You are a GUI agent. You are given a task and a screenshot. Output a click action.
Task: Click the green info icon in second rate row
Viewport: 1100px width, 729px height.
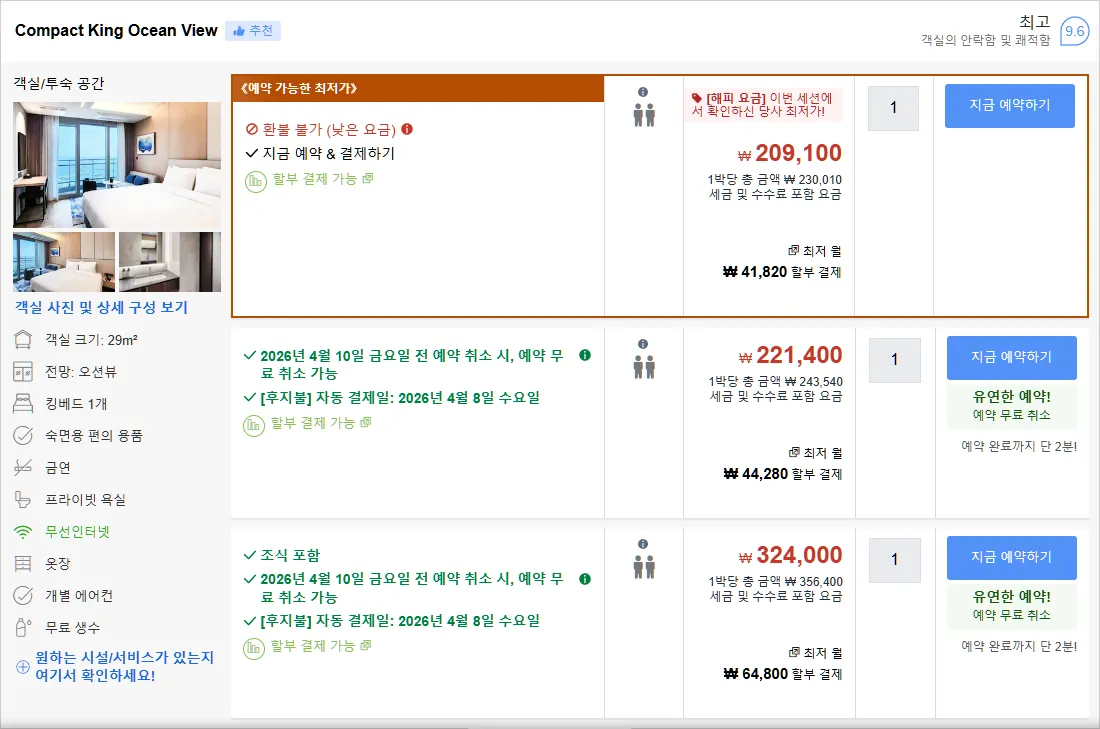coord(584,355)
